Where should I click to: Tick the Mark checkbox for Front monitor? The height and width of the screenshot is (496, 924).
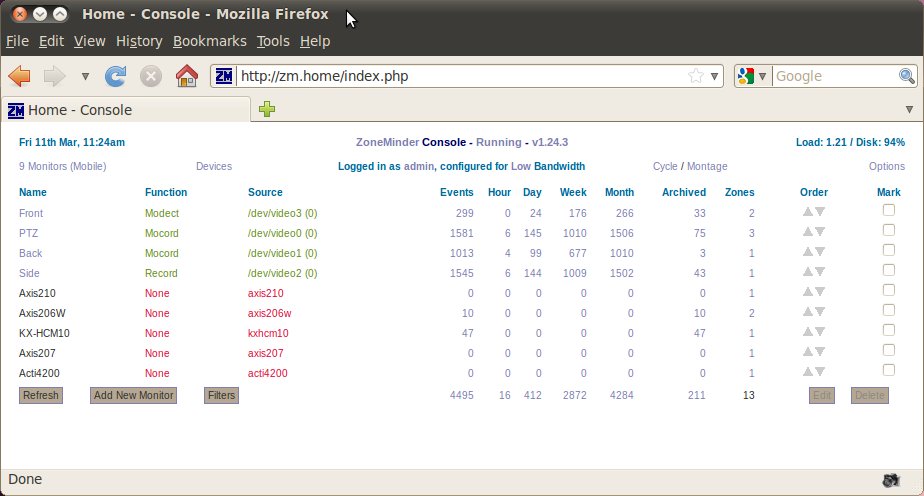(888, 210)
